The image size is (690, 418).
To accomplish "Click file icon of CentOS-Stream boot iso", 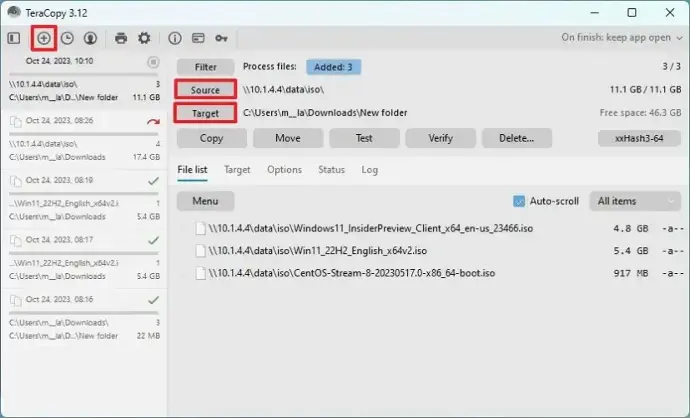I will coord(201,273).
